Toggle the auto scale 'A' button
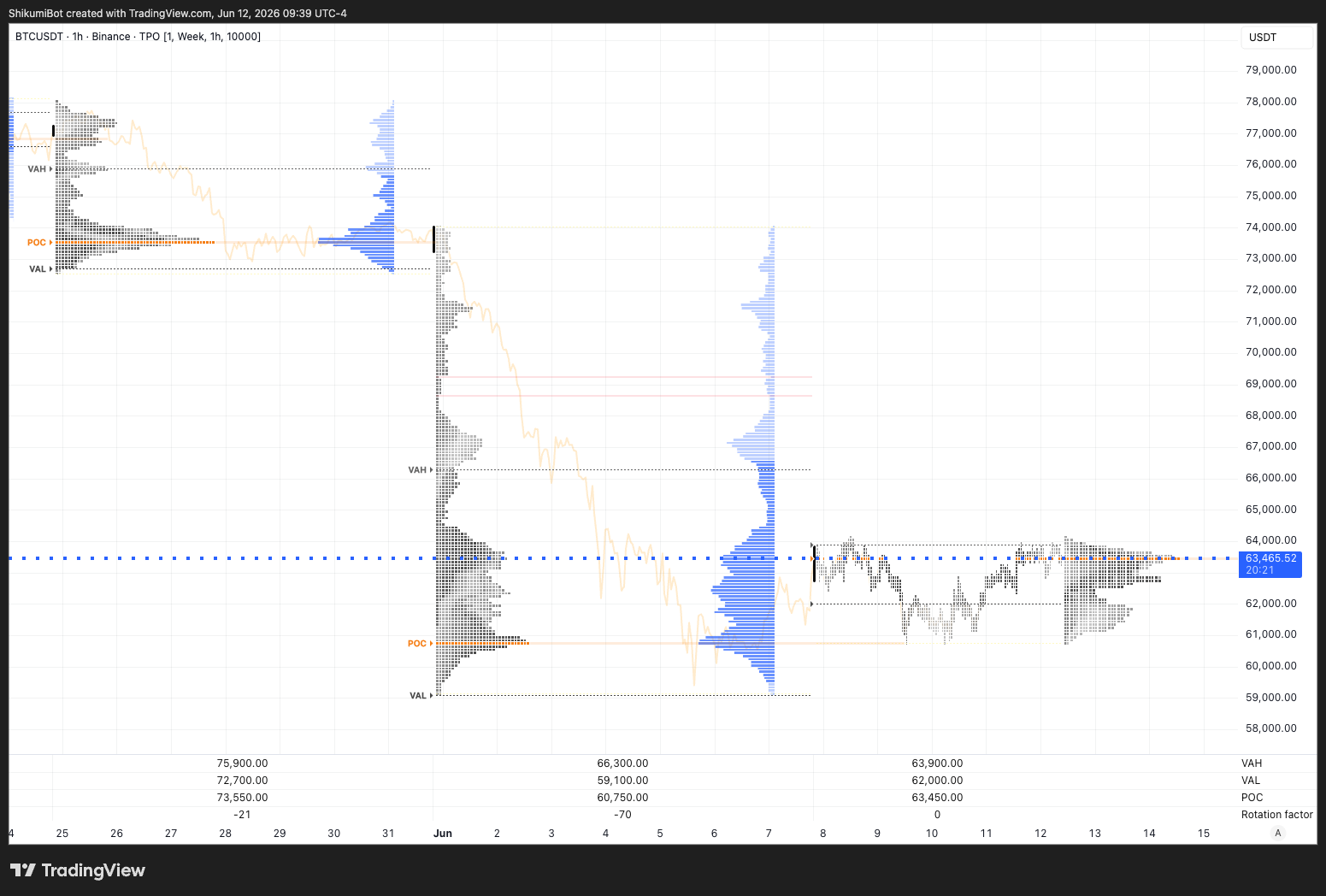The image size is (1326, 896). (x=1278, y=833)
